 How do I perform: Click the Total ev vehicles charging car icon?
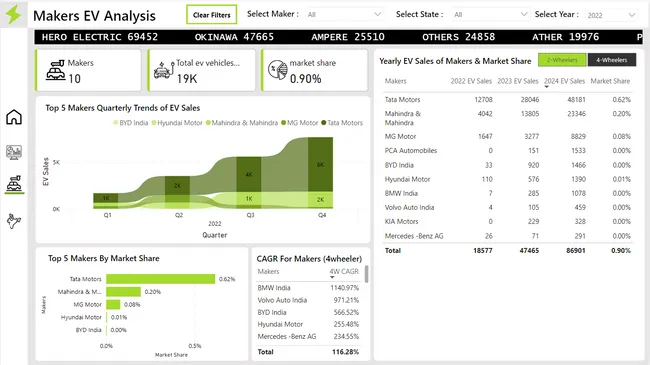164,70
